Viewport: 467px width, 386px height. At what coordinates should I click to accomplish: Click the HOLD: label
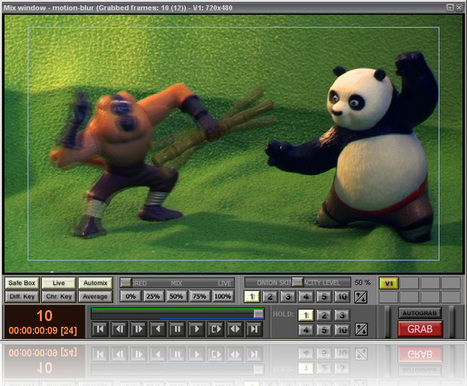[283, 314]
